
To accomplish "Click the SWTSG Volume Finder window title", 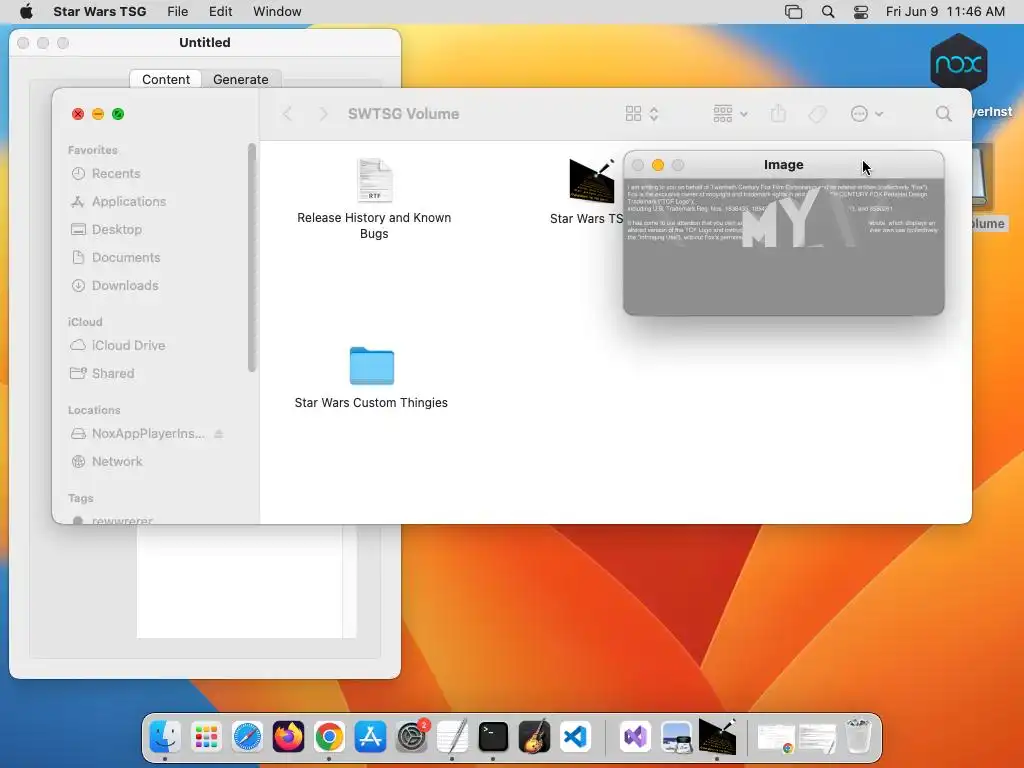I will pyautogui.click(x=403, y=114).
